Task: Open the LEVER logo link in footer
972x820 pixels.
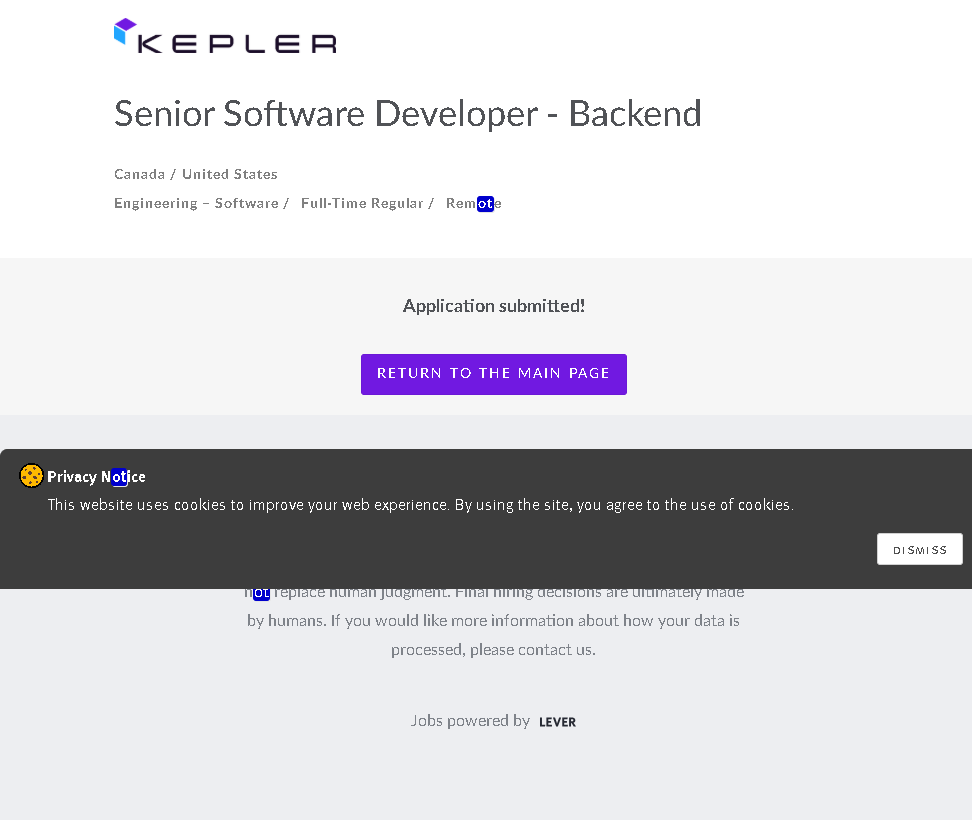Action: click(x=557, y=722)
